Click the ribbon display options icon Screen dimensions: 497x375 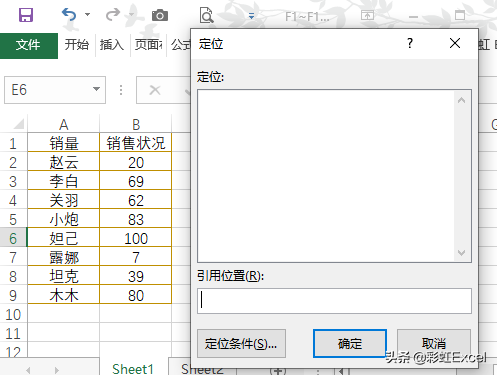point(367,15)
